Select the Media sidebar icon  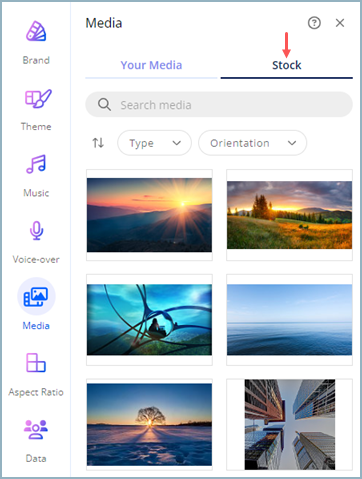pyautogui.click(x=36, y=296)
